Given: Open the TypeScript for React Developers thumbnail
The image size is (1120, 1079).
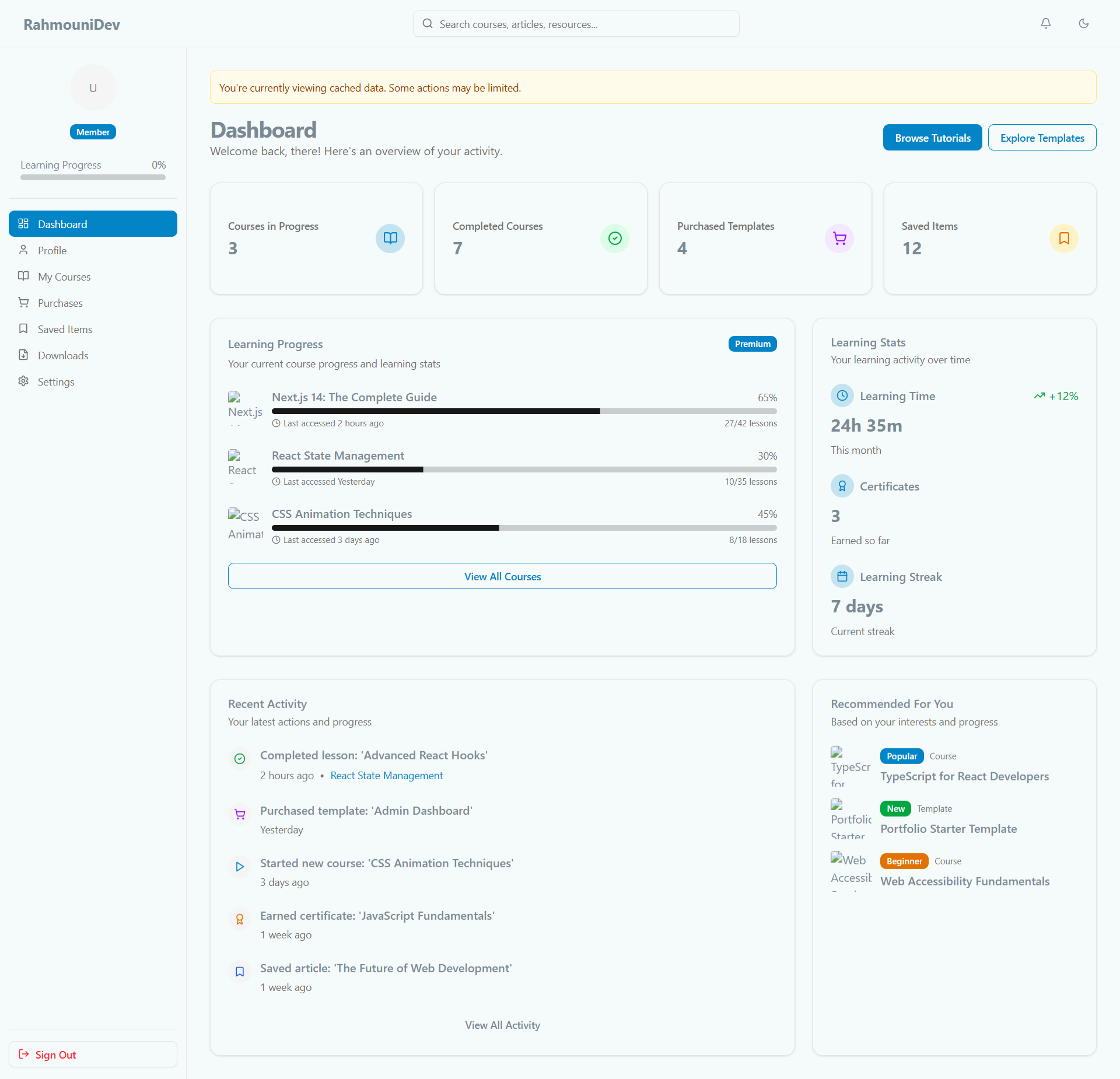Looking at the screenshot, I should (850, 766).
